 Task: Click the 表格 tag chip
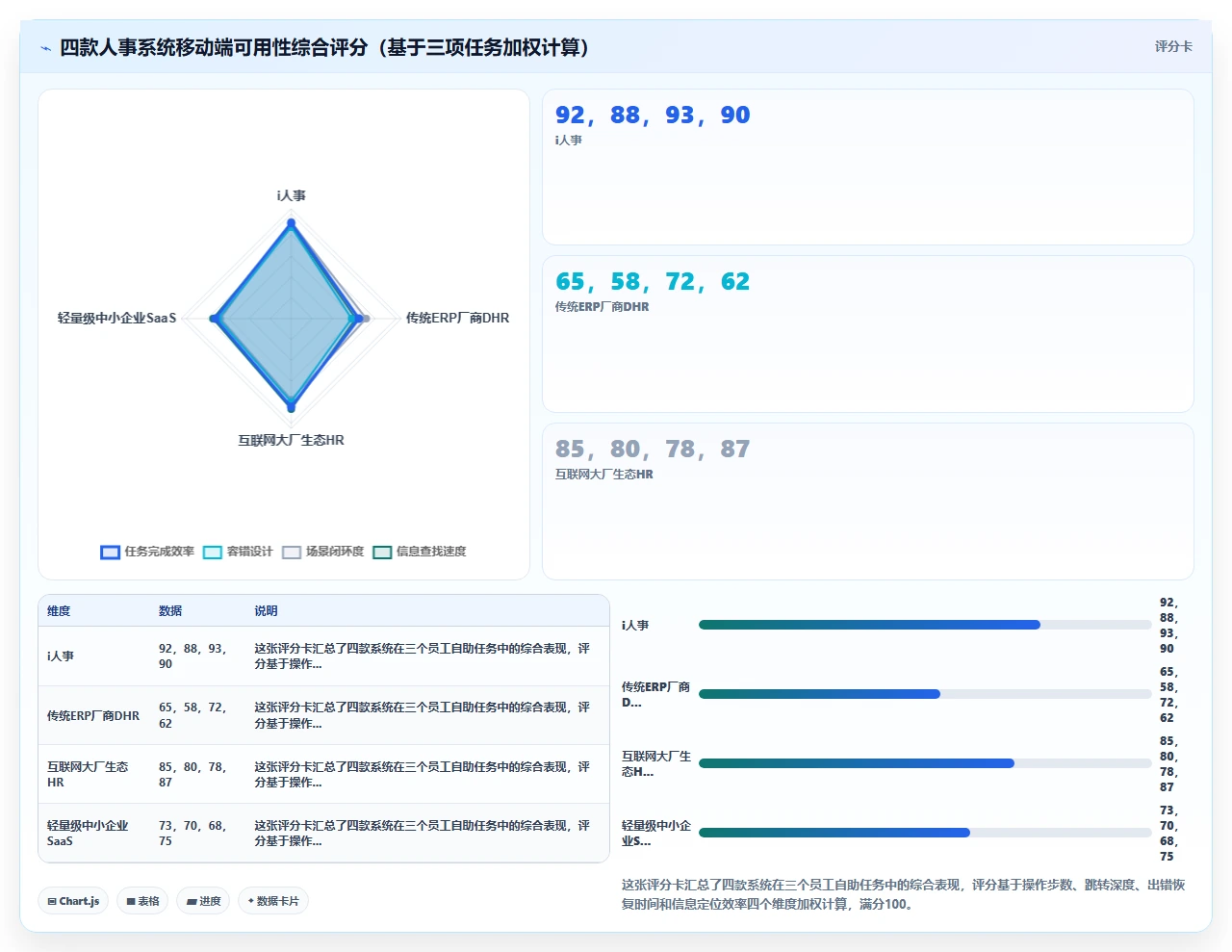coord(142,901)
